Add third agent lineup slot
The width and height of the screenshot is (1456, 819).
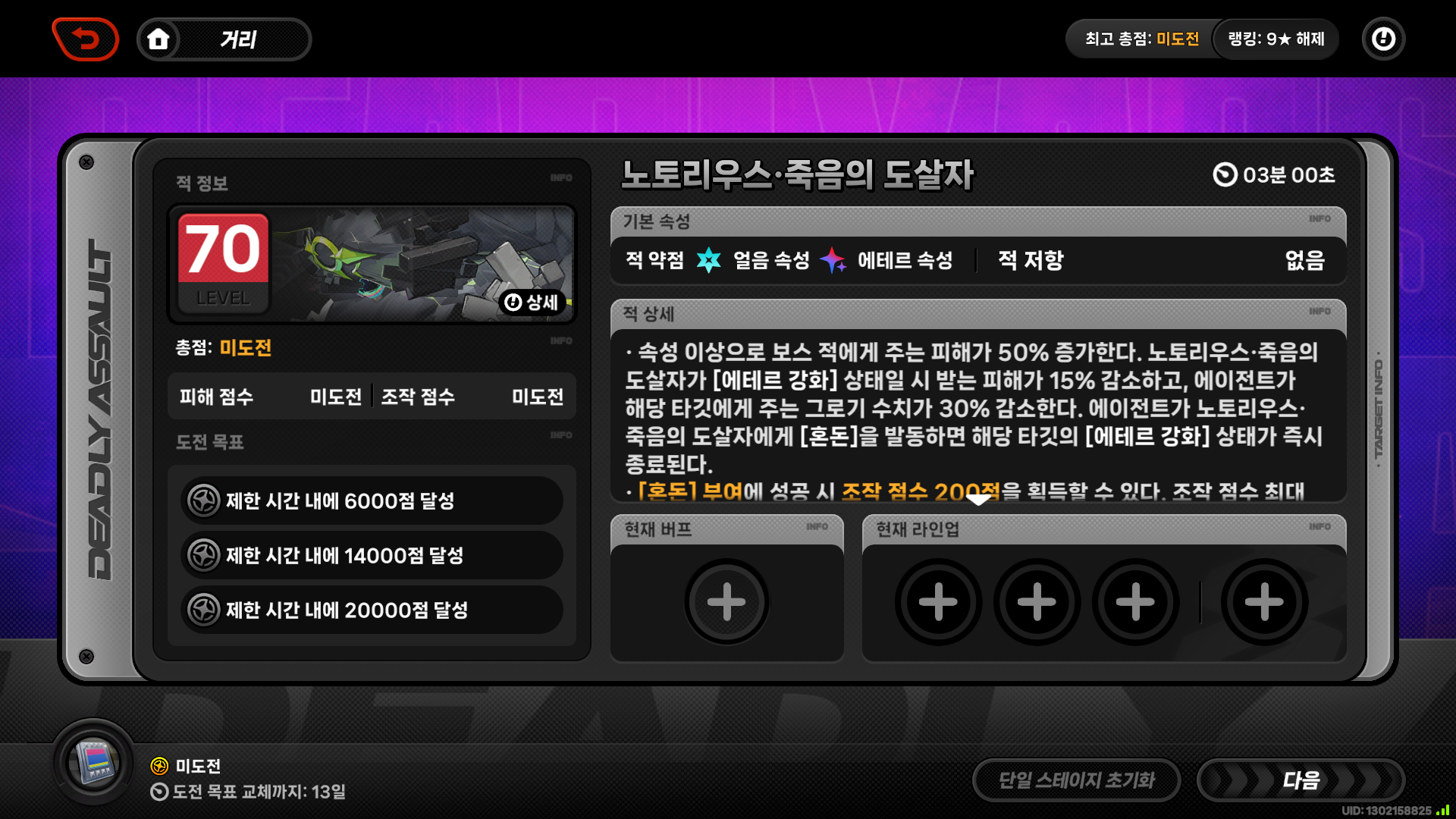click(1135, 602)
